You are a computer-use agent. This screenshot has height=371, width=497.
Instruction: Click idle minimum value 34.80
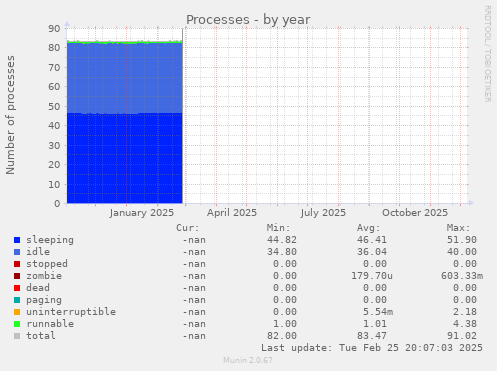coord(282,252)
